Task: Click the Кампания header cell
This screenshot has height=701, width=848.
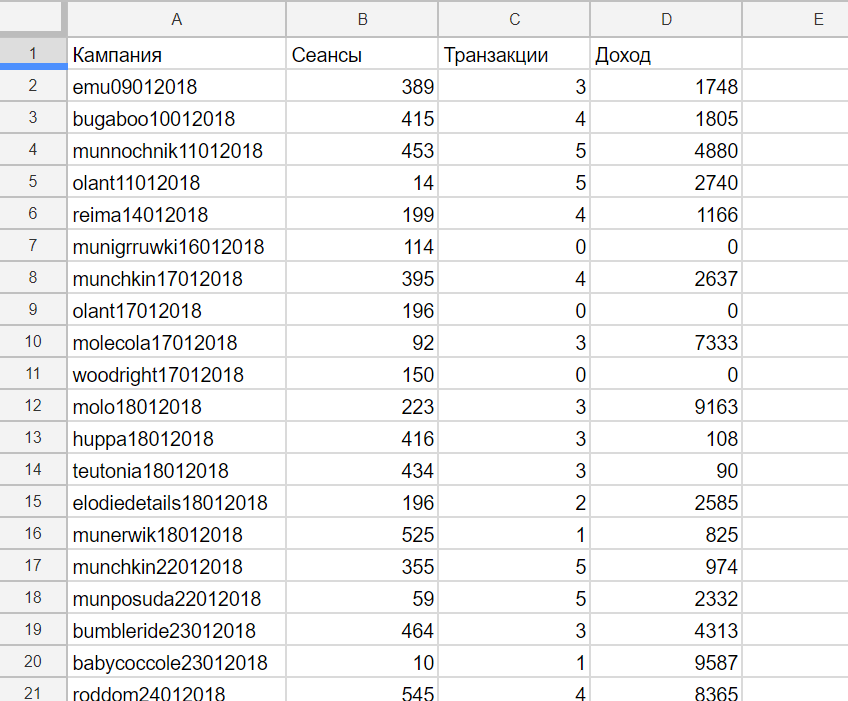Action: click(176, 55)
